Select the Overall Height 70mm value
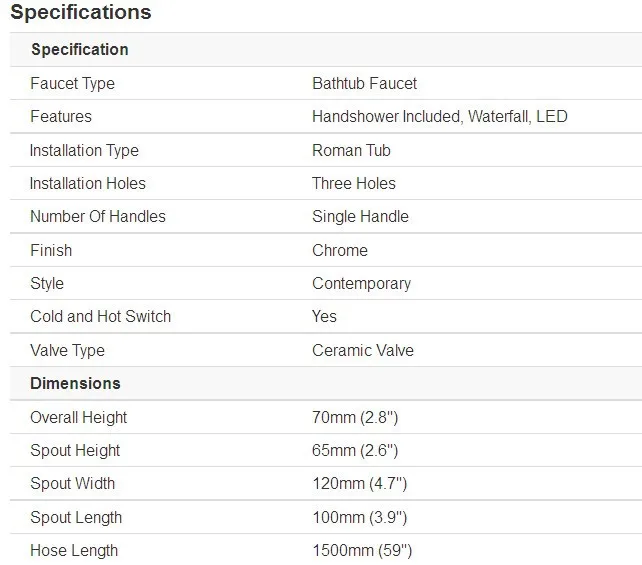The image size is (642, 565). [x=355, y=418]
